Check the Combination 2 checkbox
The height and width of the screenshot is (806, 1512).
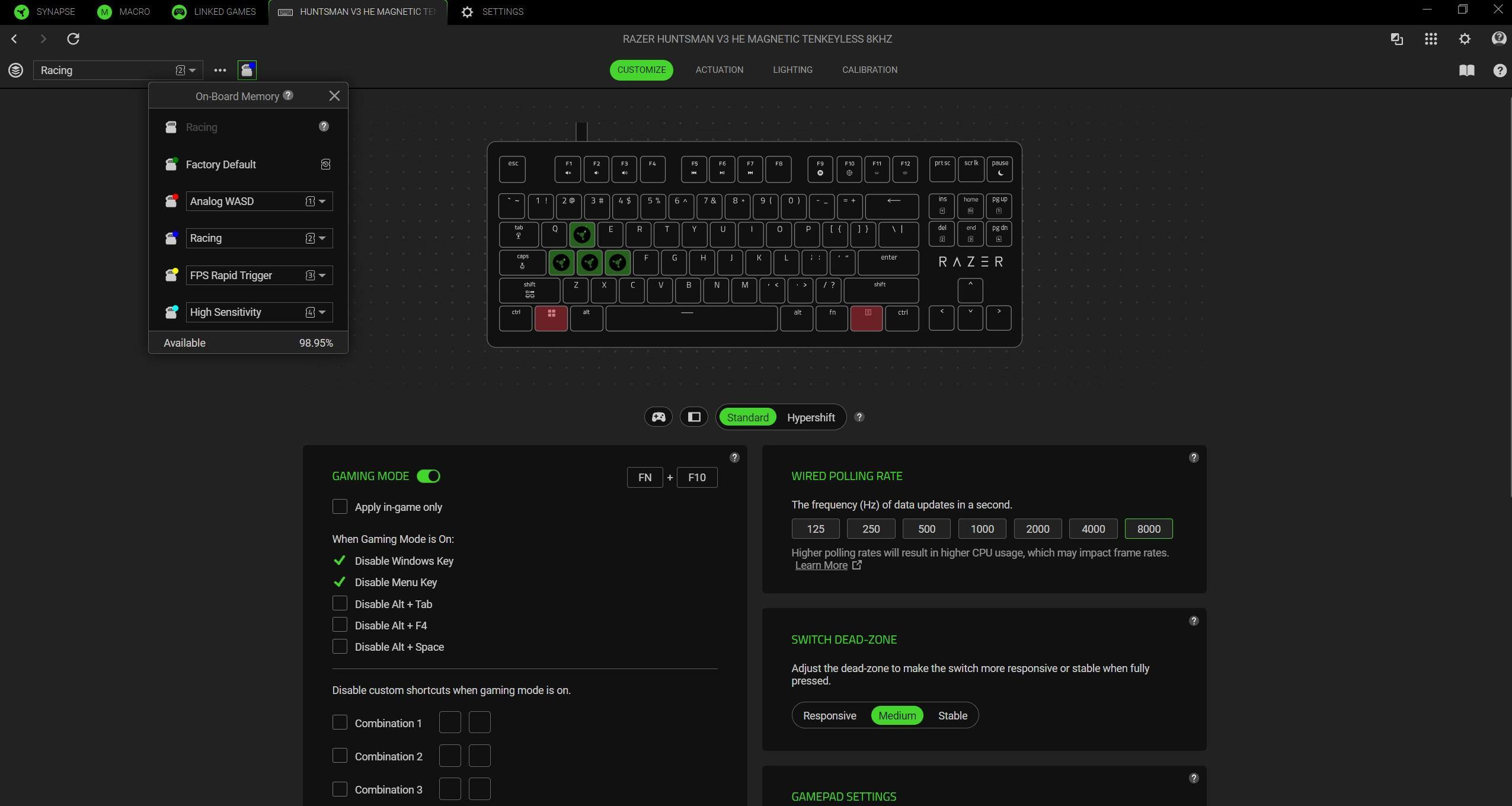coord(340,756)
